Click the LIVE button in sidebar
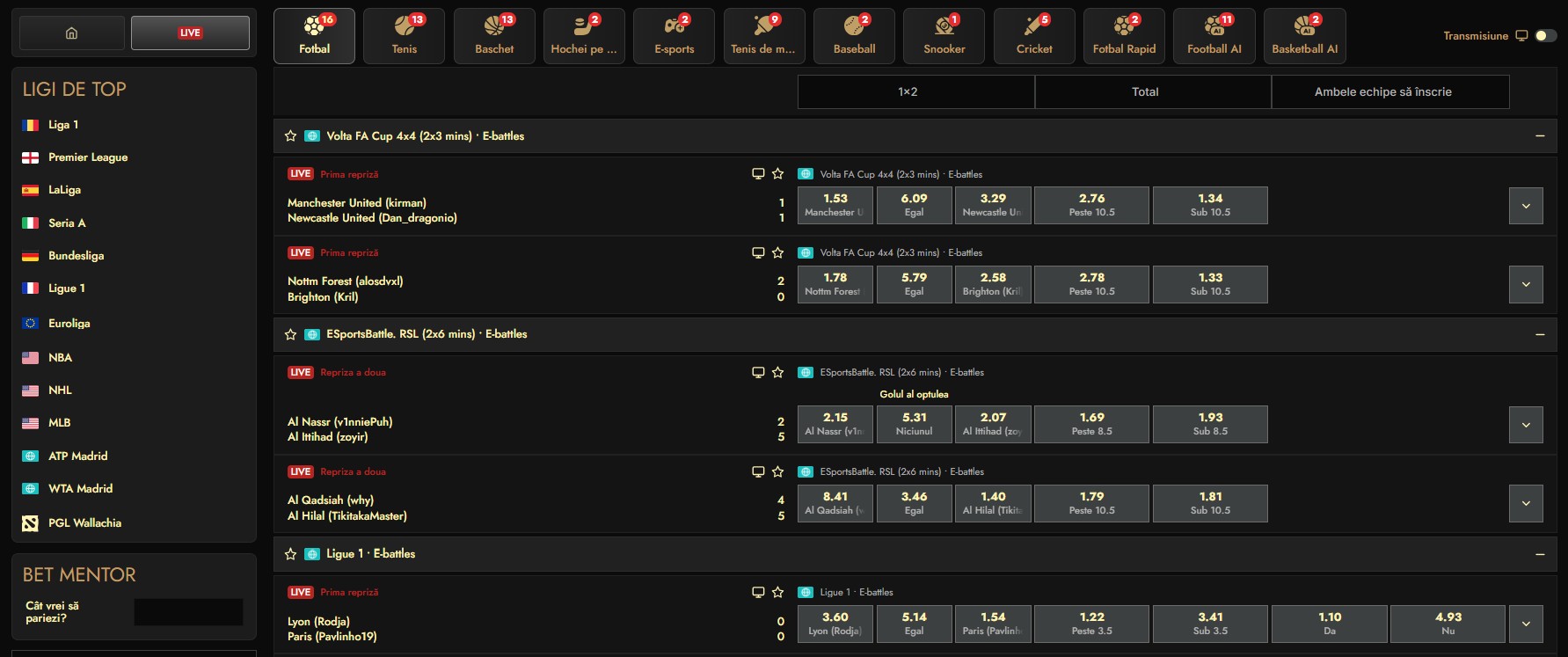The height and width of the screenshot is (657, 1568). 190,33
